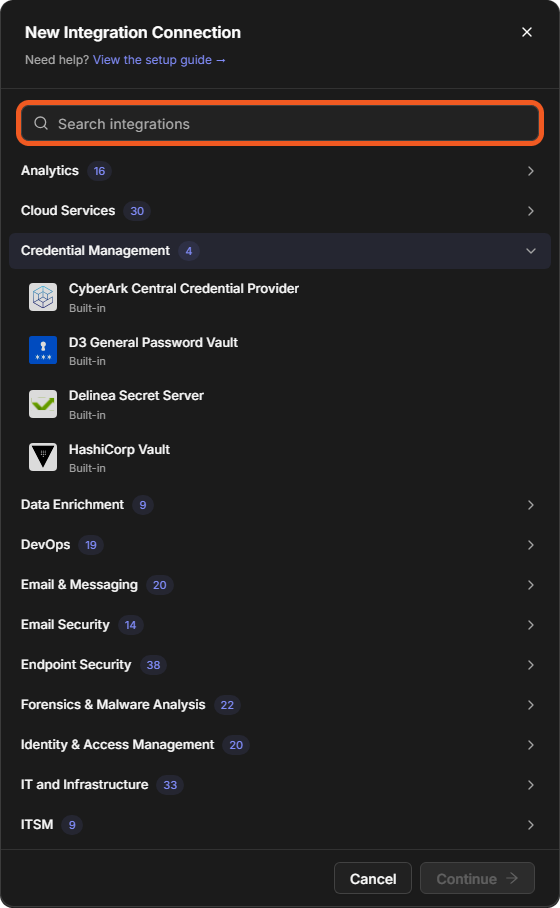
Task: Click the D3 General Password Vault icon
Action: point(43,350)
